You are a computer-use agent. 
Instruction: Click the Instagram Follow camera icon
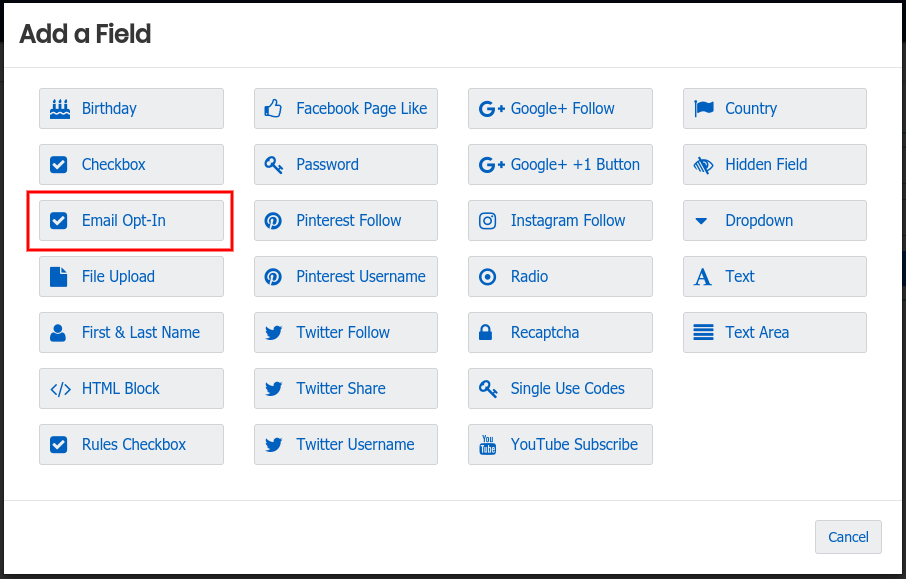click(x=488, y=221)
